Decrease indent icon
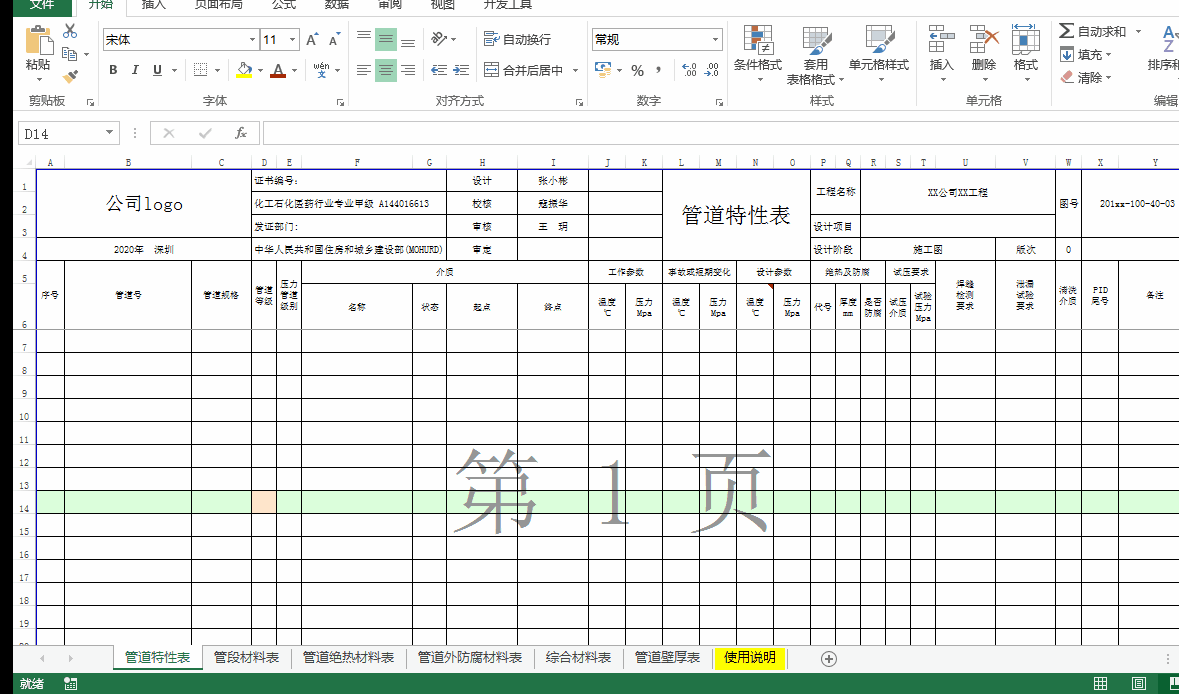 [x=440, y=70]
